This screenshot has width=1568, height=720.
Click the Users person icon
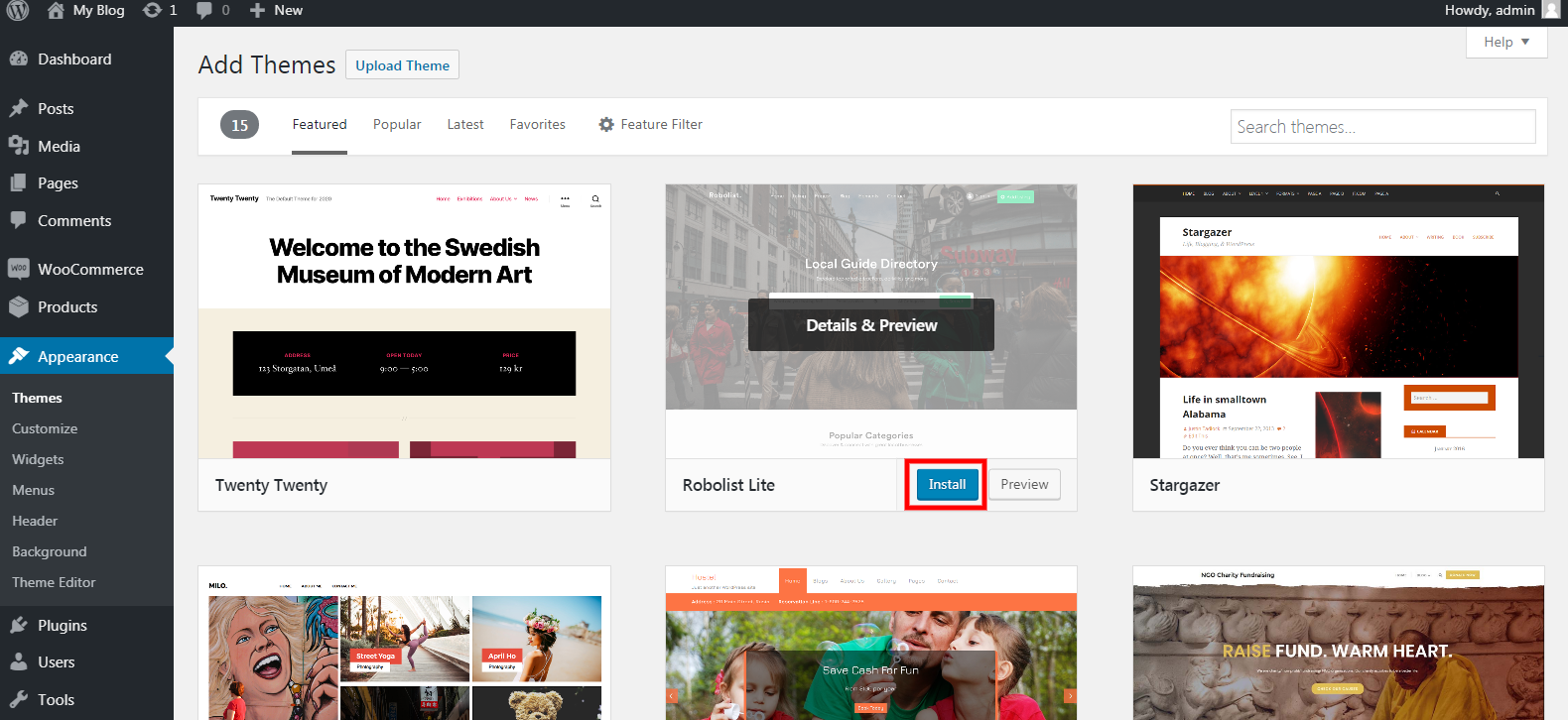19,661
